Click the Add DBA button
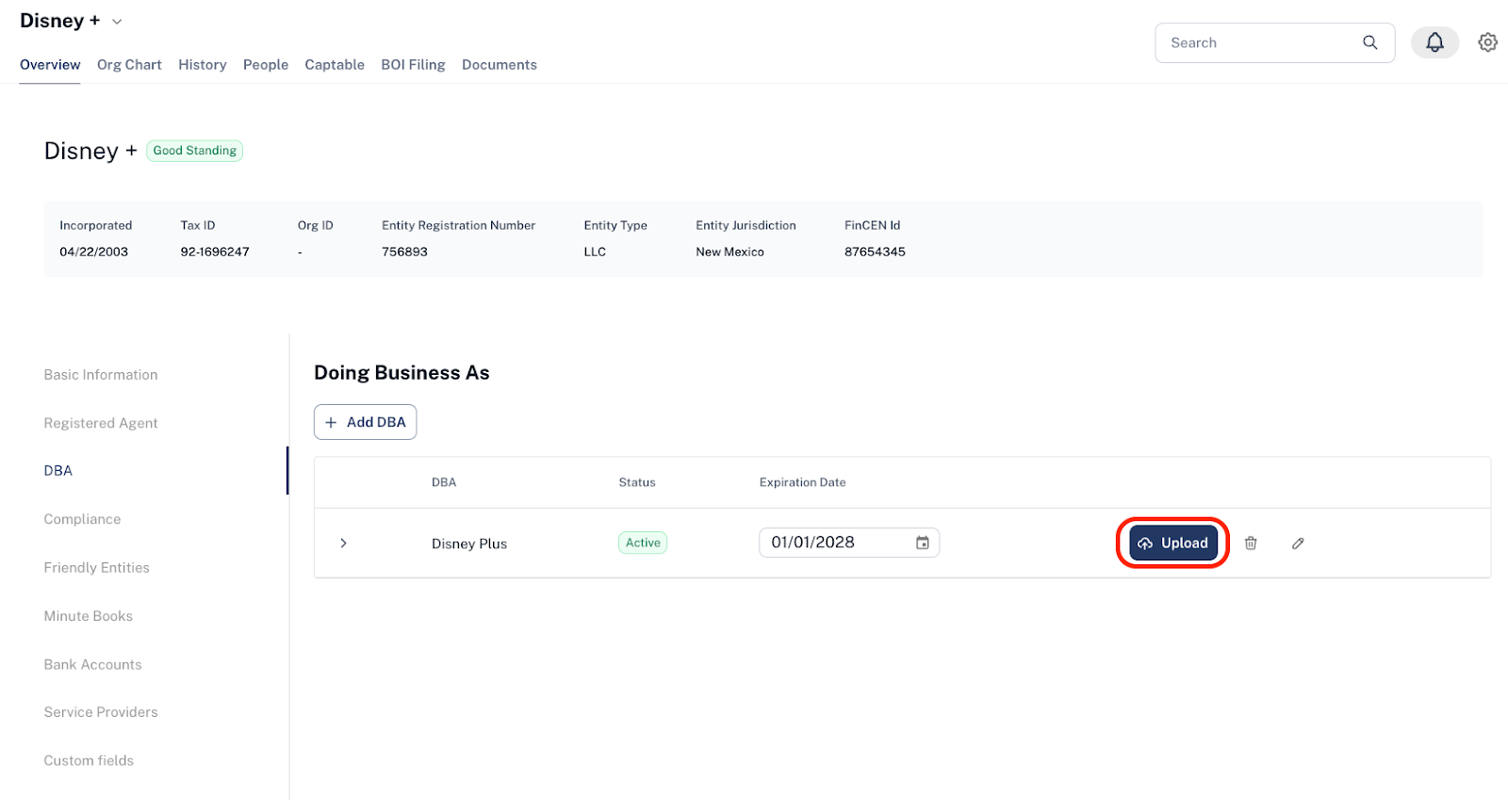This screenshot has width=1508, height=812. [366, 422]
